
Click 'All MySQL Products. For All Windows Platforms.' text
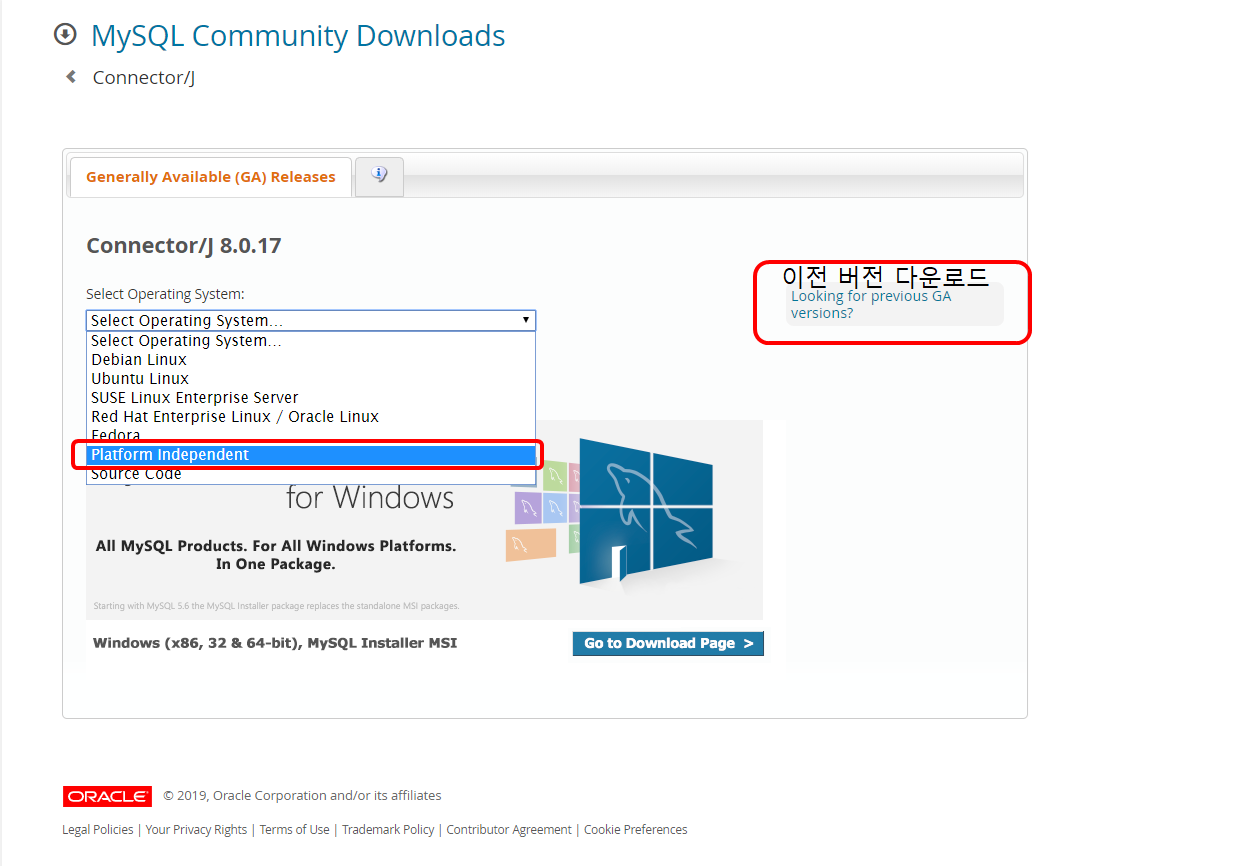pyautogui.click(x=276, y=546)
